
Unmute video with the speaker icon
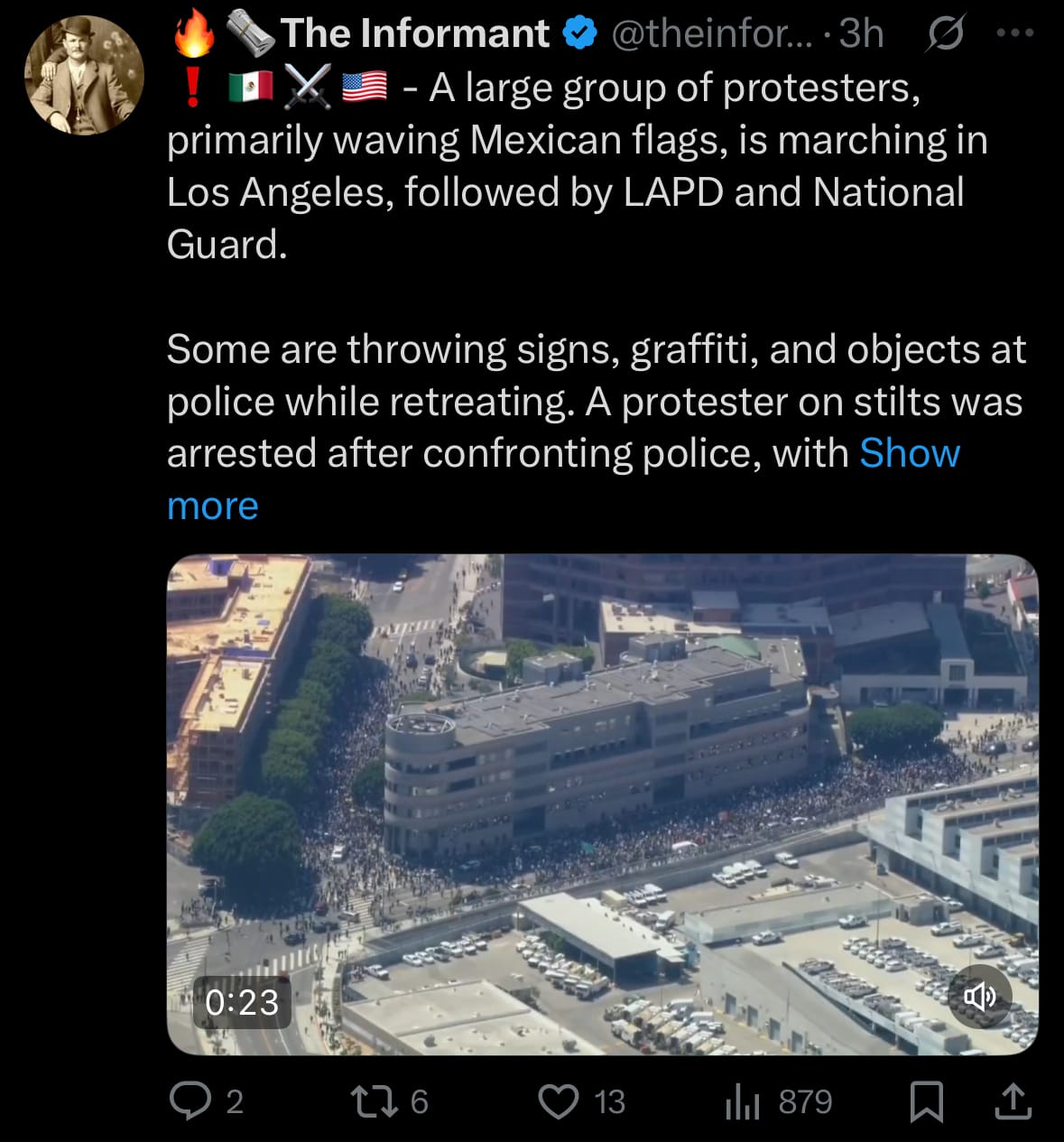point(980,996)
